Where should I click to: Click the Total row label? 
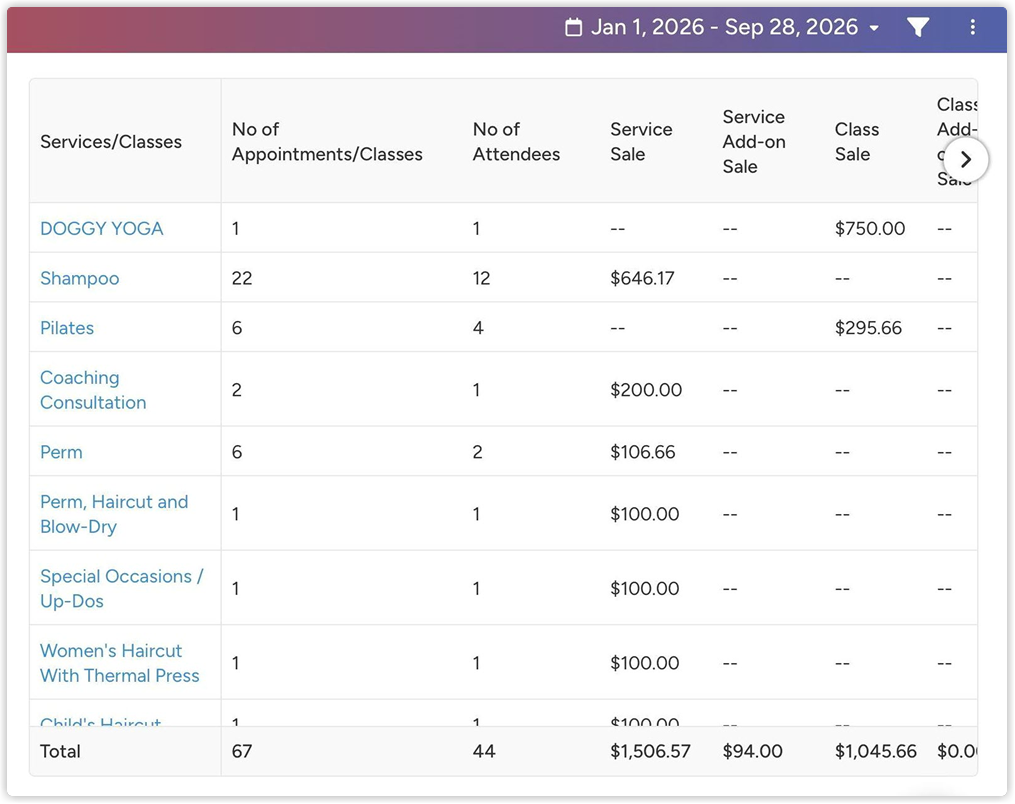coord(60,751)
